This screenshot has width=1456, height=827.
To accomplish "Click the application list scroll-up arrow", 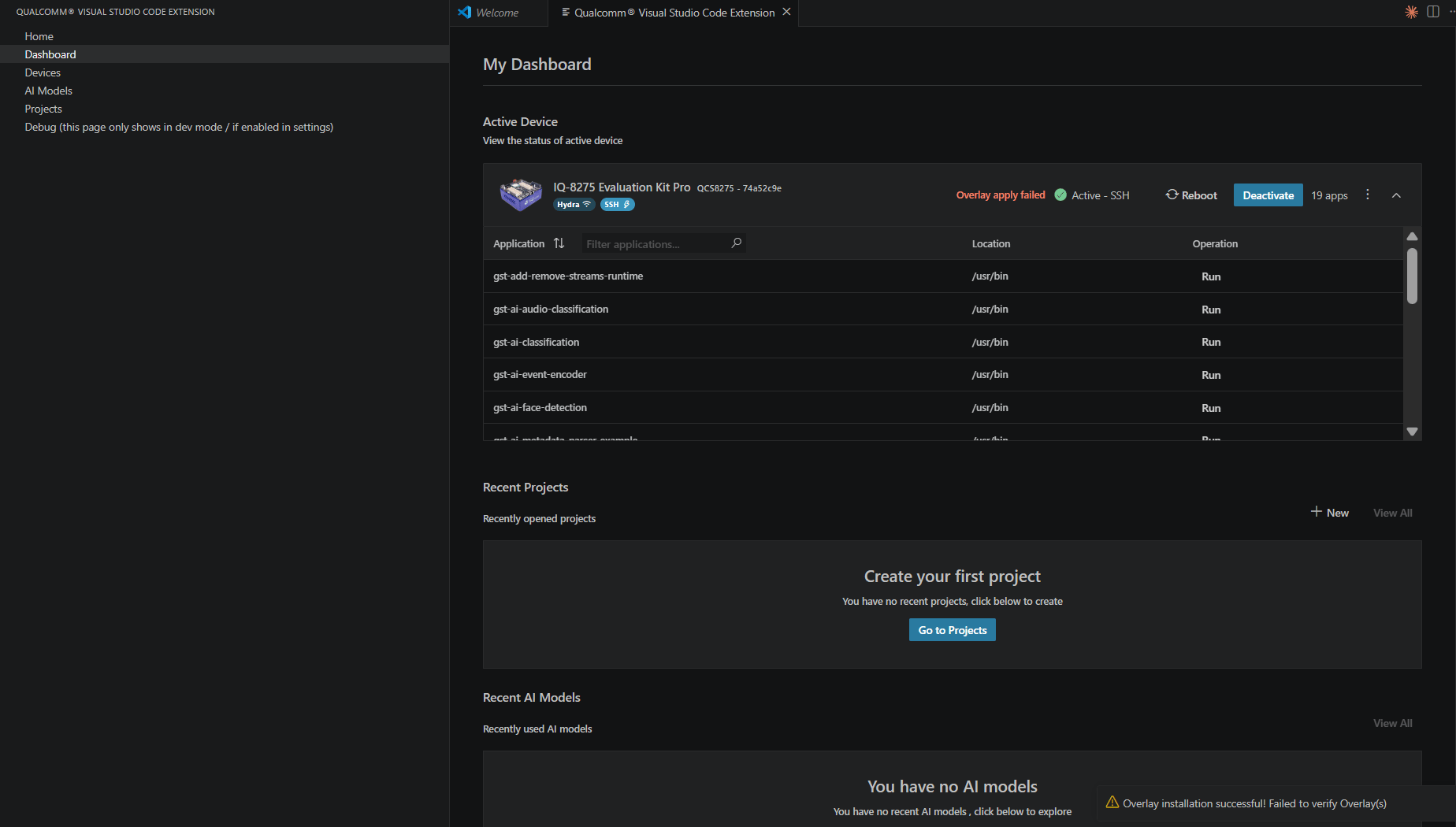I will pyautogui.click(x=1412, y=236).
